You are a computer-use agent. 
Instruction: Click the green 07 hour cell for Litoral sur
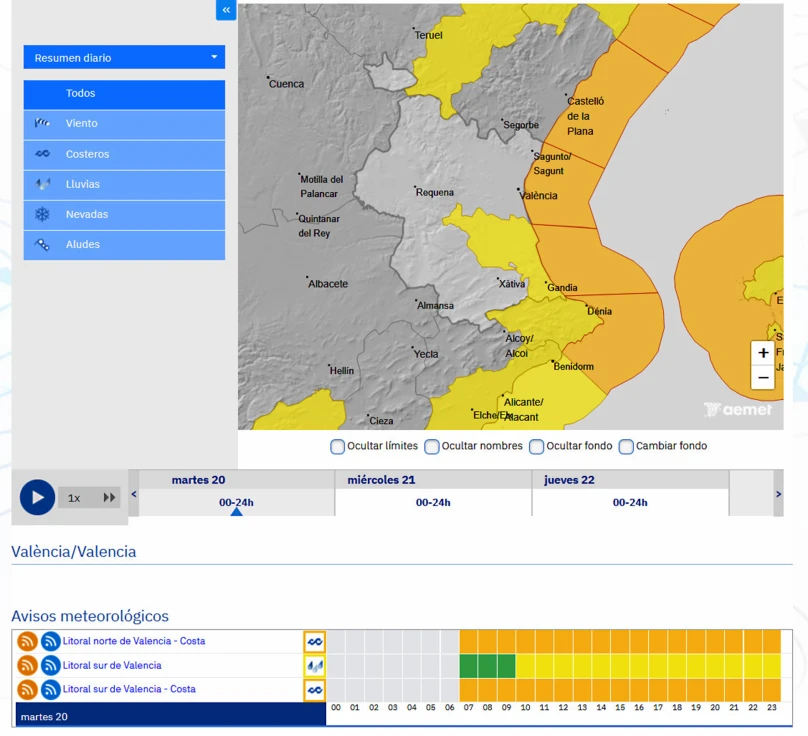tap(469, 666)
